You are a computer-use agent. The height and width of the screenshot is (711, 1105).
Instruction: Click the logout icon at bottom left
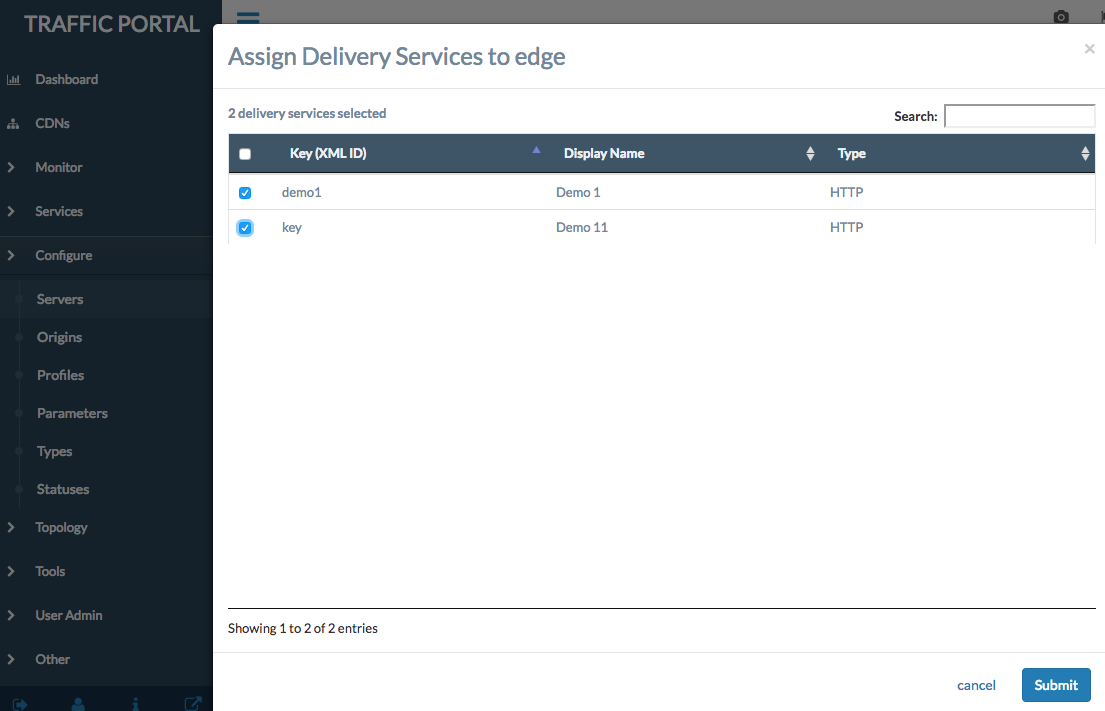(22, 703)
